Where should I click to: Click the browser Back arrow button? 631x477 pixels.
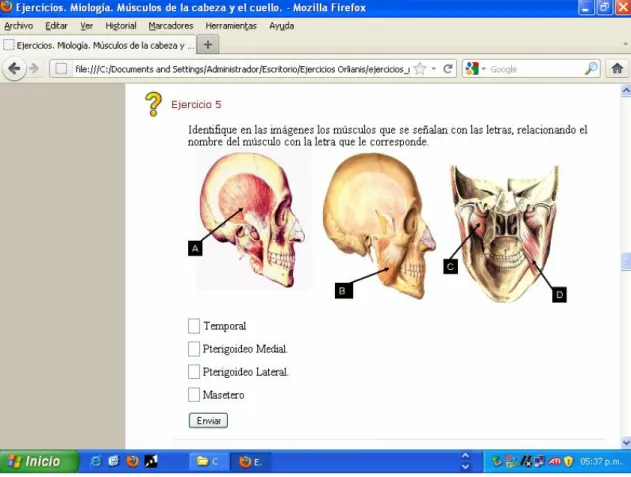pyautogui.click(x=14, y=69)
